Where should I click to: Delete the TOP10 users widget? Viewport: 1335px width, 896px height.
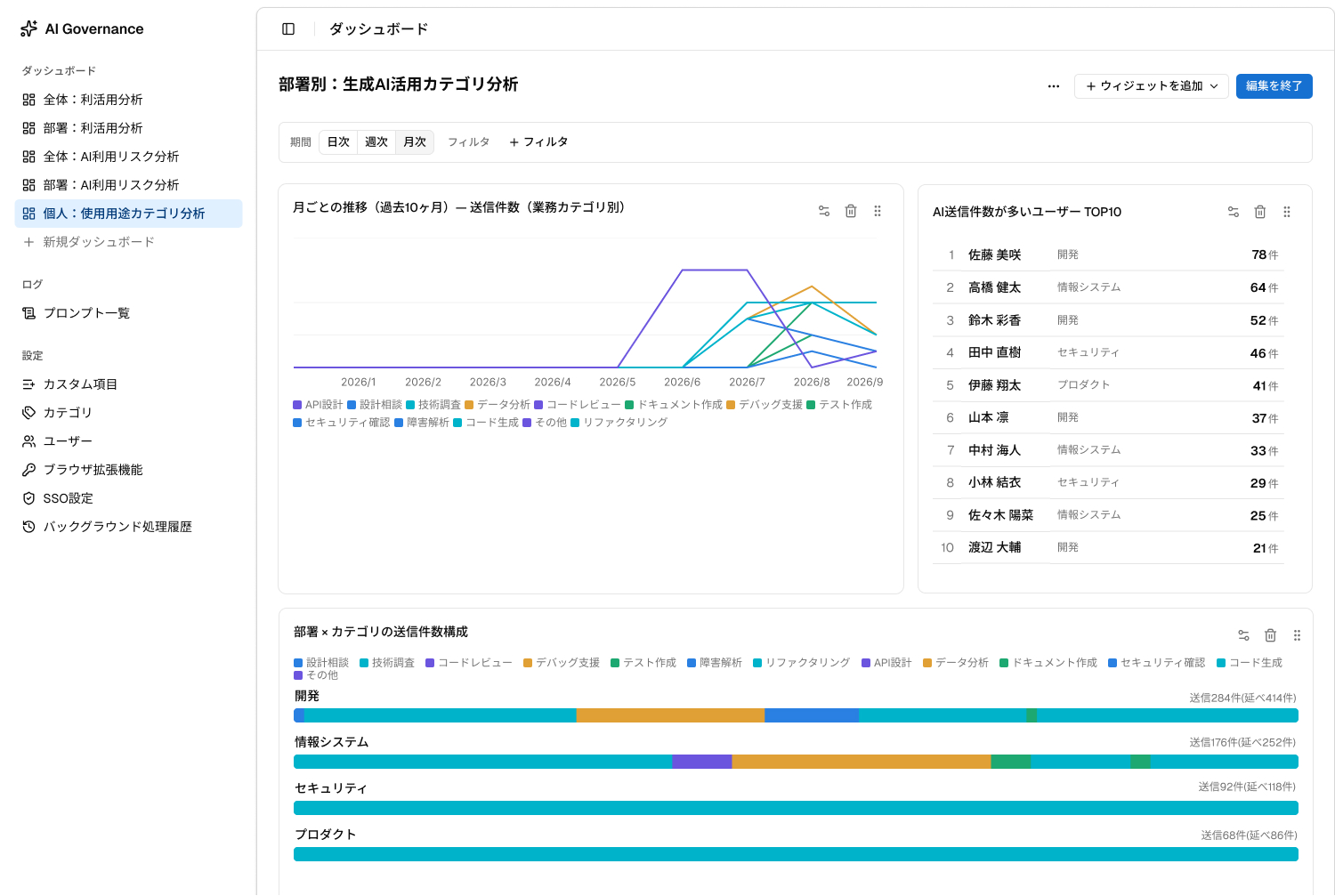click(1260, 212)
